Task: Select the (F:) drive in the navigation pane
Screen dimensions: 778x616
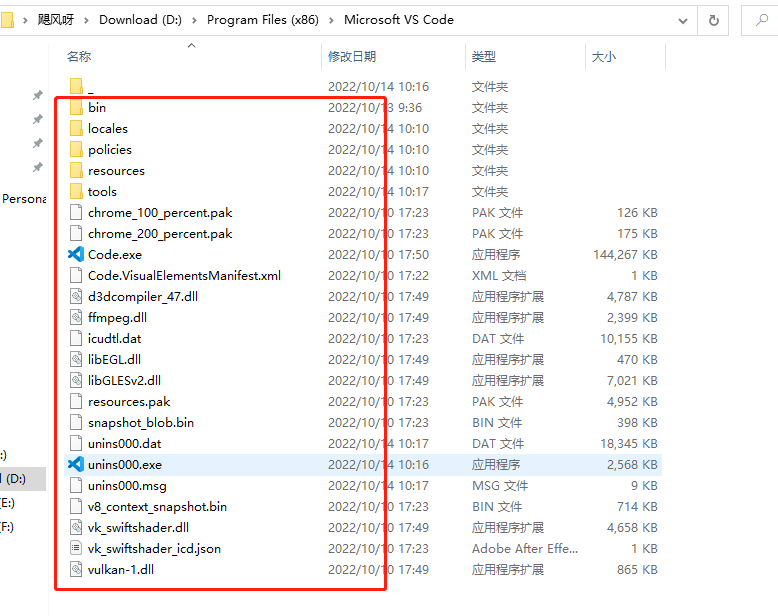Action: coord(7,527)
